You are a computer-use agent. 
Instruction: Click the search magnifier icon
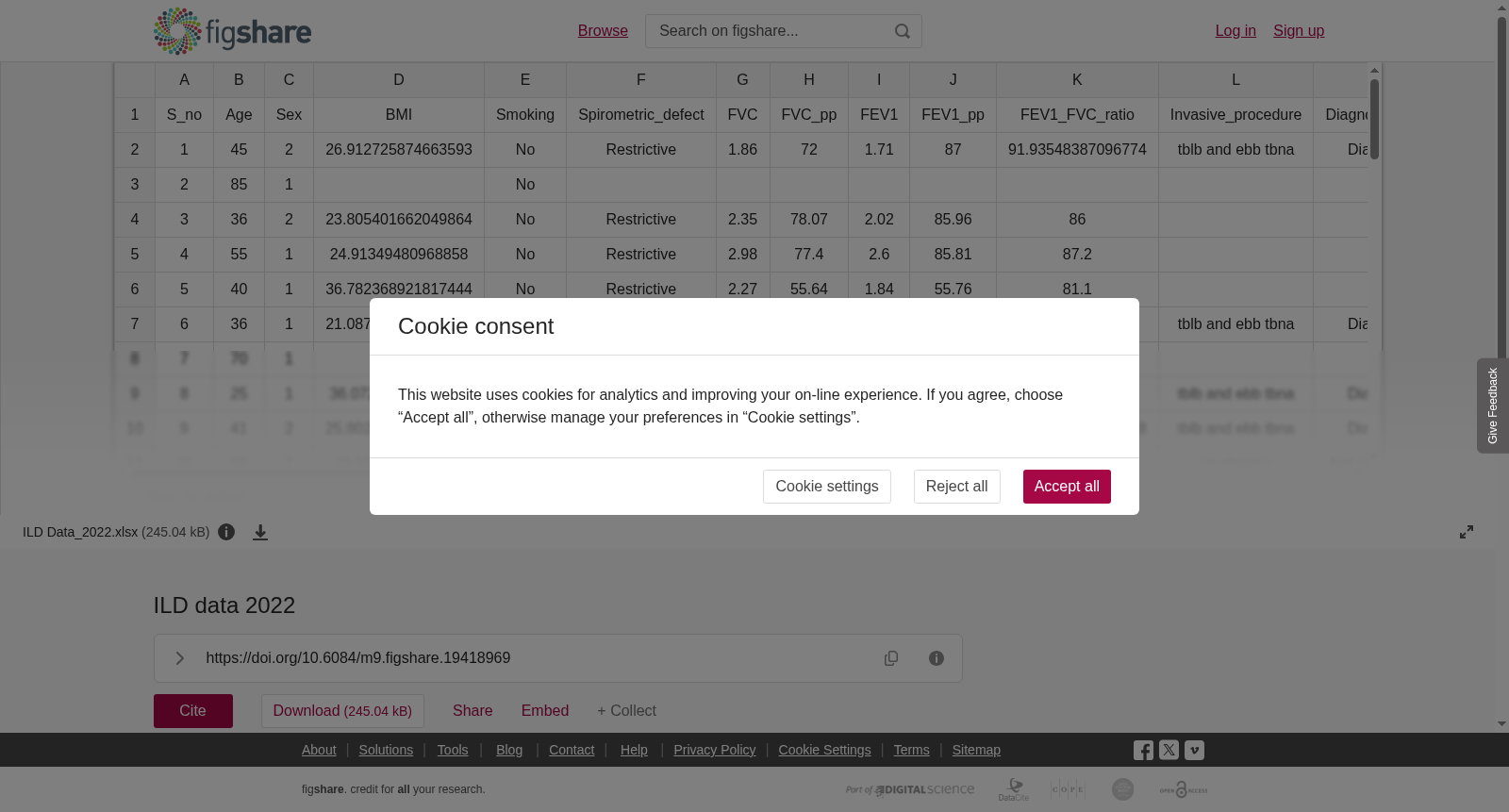point(903,31)
